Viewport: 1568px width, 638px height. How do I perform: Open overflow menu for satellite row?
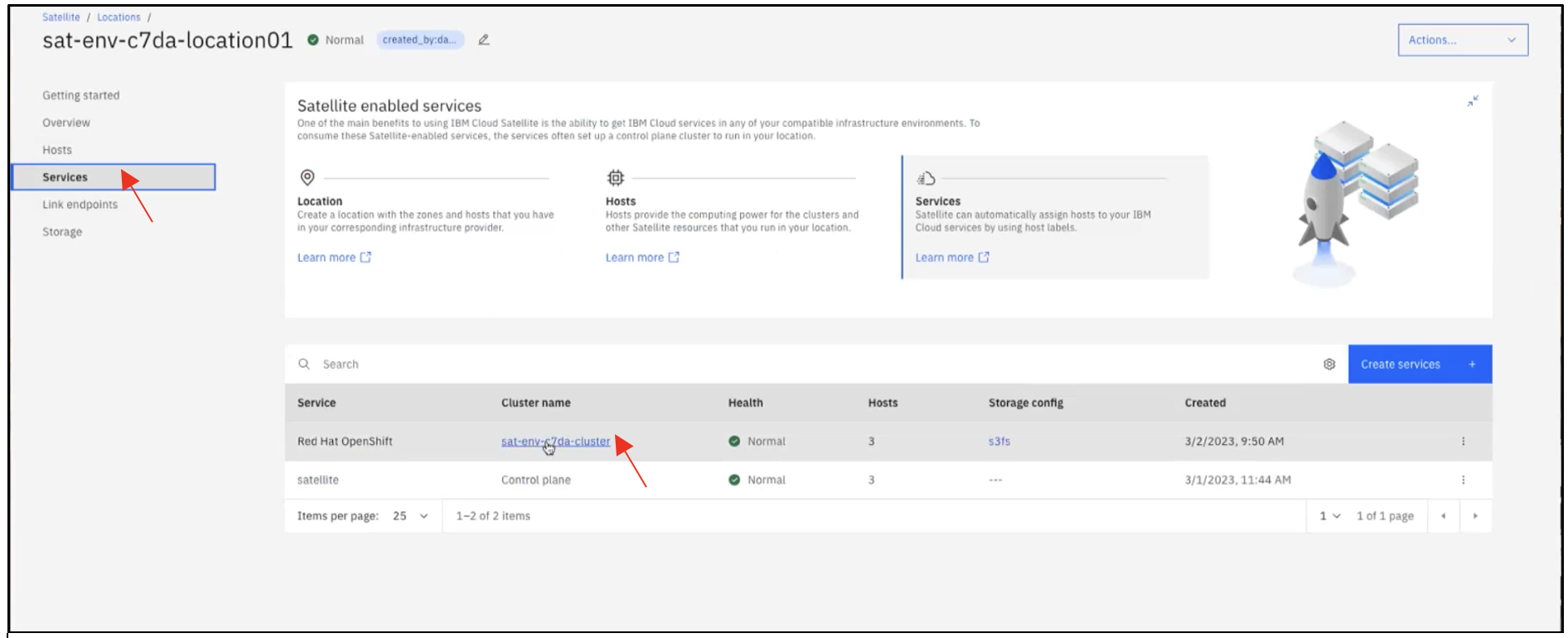point(1463,480)
